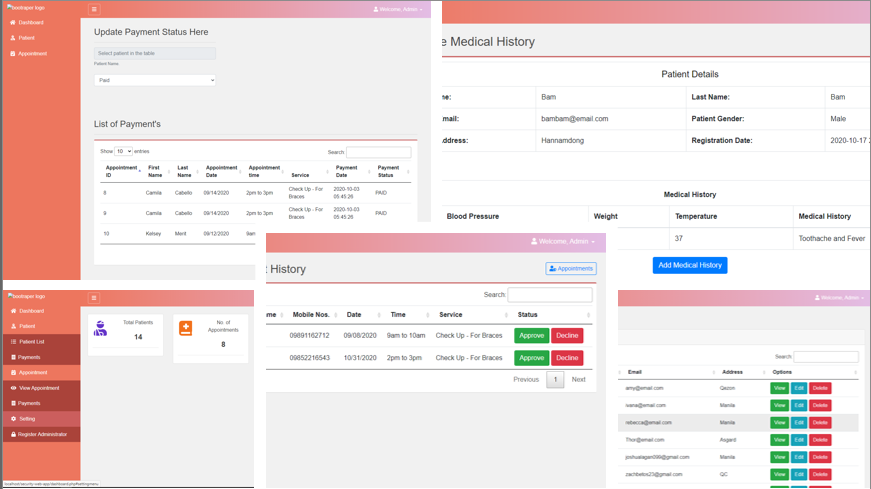The image size is (871, 489).
Task: Open Welcome, Admin menu above the History table
Action: coord(563,241)
